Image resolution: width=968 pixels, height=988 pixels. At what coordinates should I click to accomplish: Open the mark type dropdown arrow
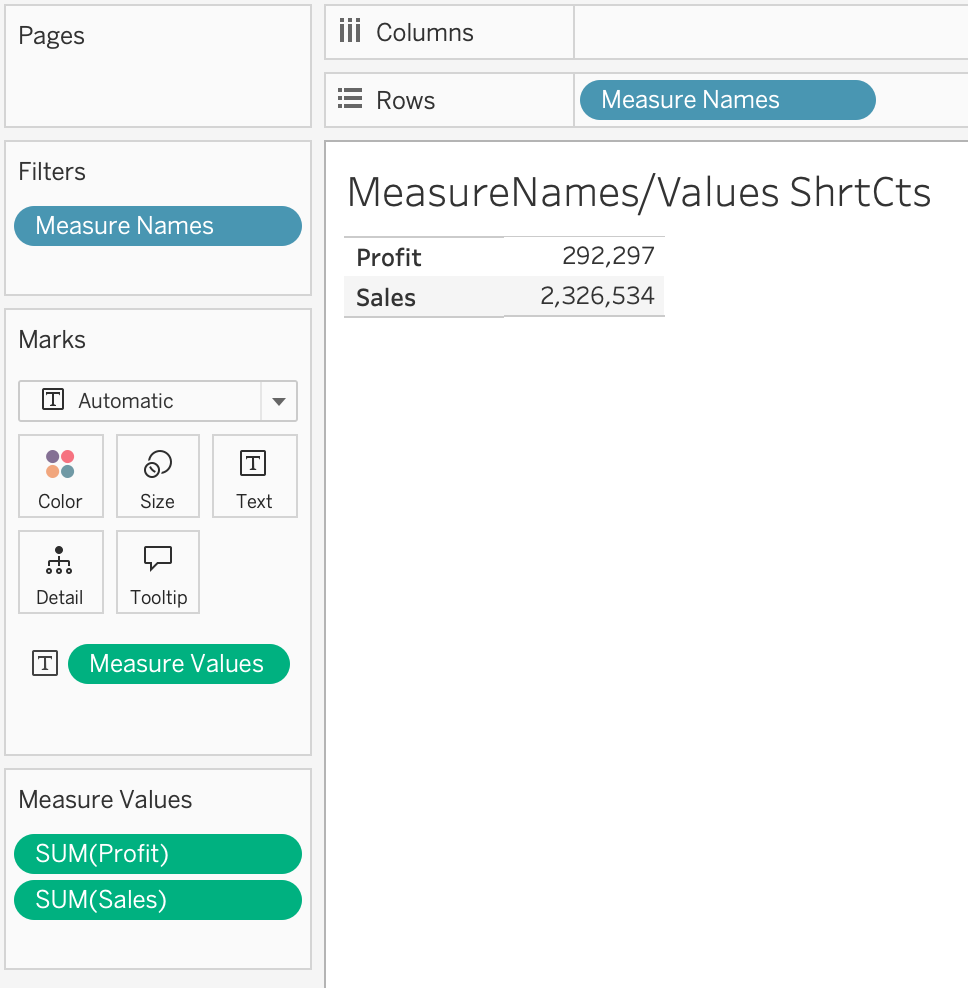tap(279, 401)
